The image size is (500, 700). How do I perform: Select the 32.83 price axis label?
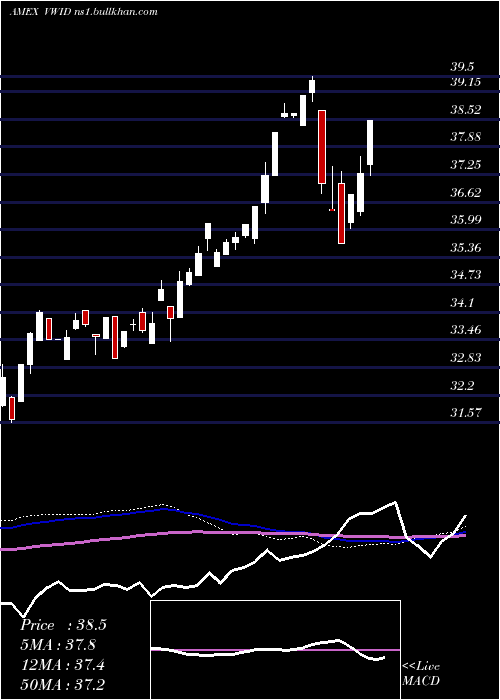tap(465, 358)
